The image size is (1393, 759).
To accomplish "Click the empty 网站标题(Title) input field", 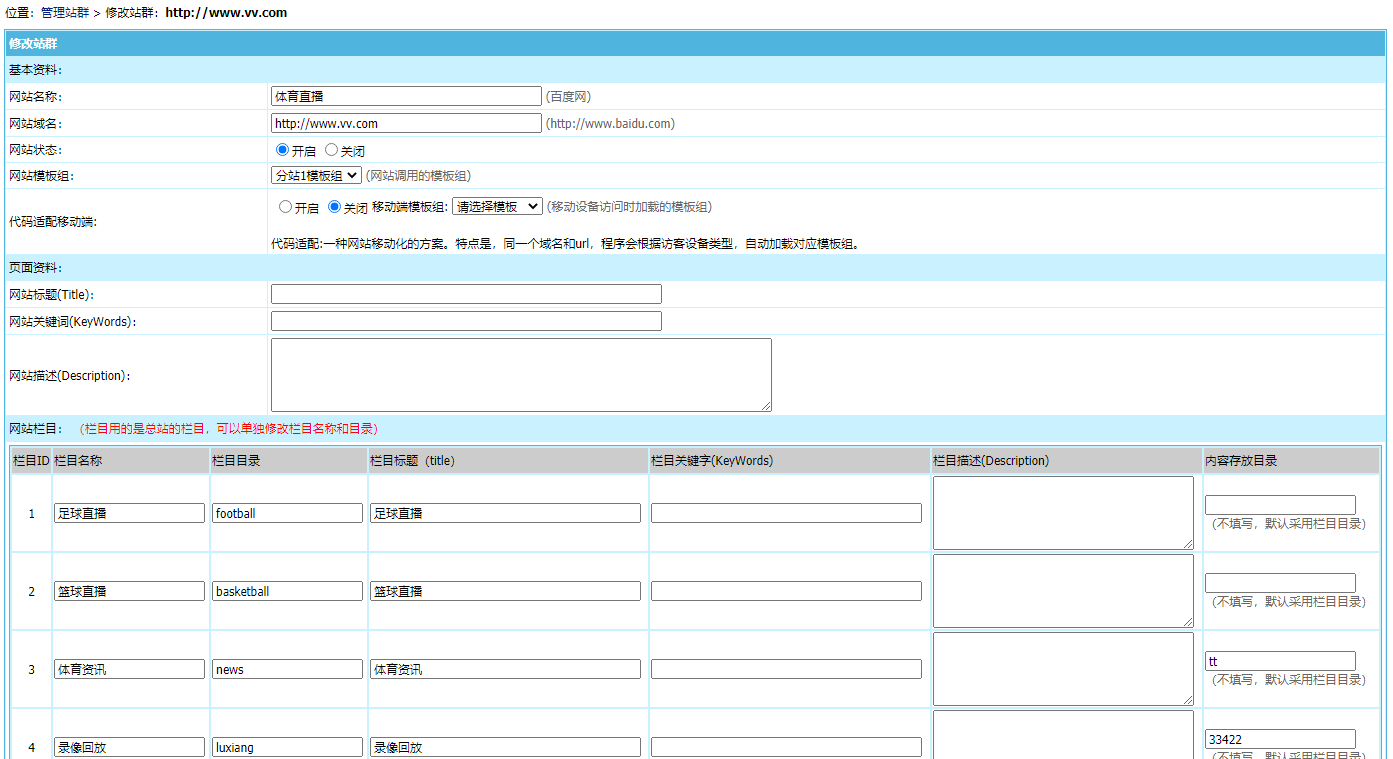I will (x=466, y=293).
